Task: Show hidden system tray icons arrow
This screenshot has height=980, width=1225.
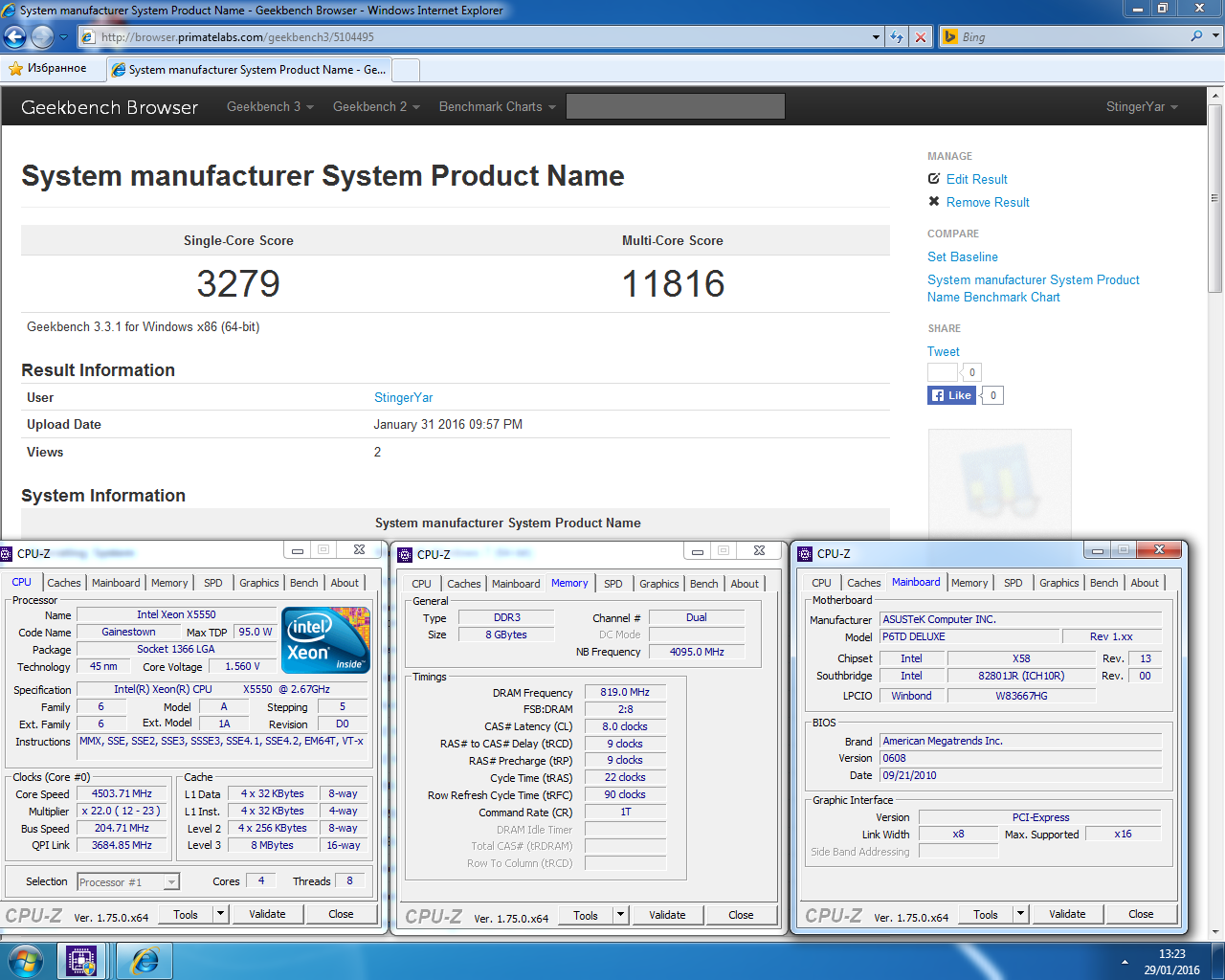Action: (1125, 962)
